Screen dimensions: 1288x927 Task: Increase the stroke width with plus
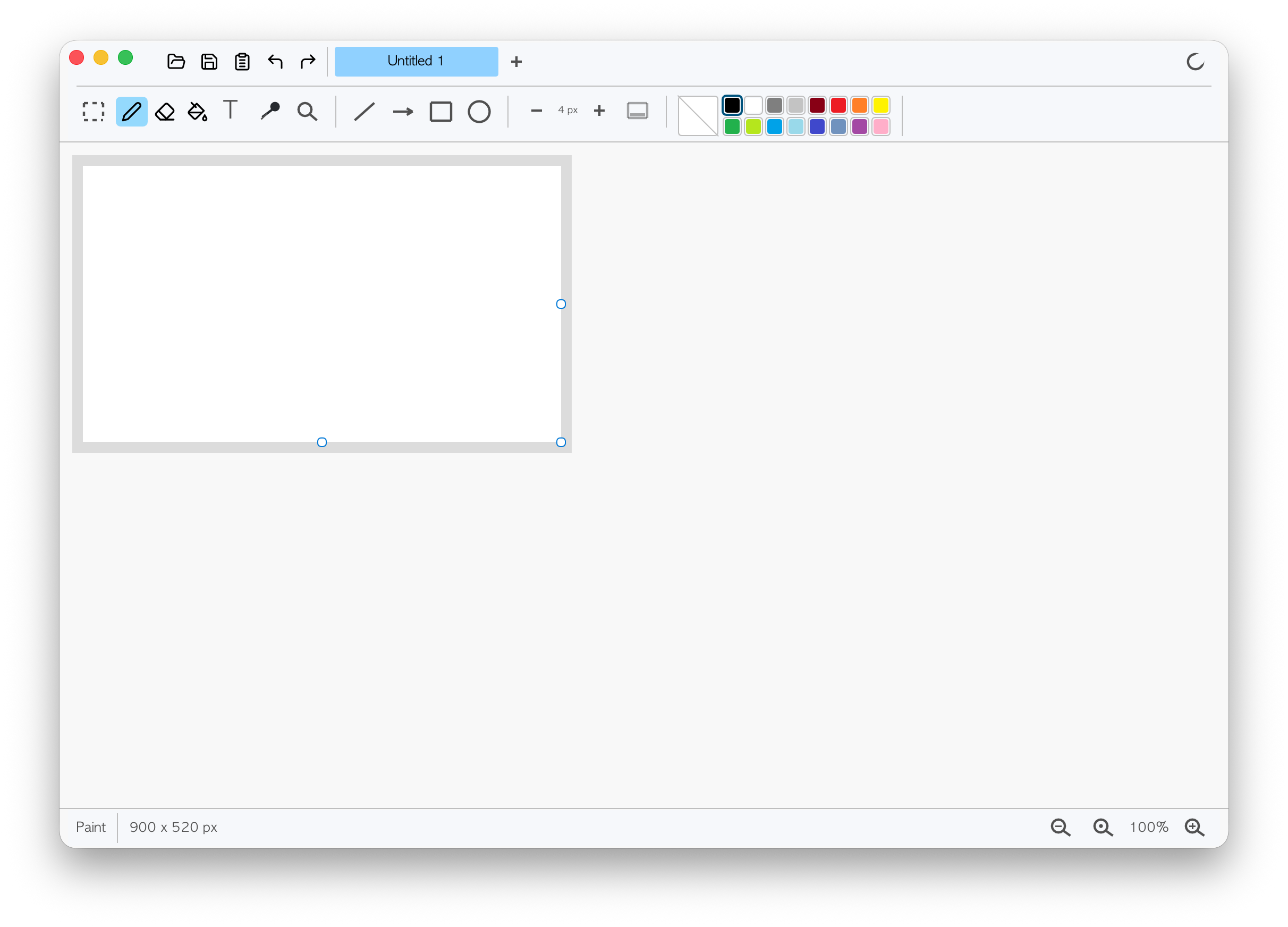(x=599, y=110)
